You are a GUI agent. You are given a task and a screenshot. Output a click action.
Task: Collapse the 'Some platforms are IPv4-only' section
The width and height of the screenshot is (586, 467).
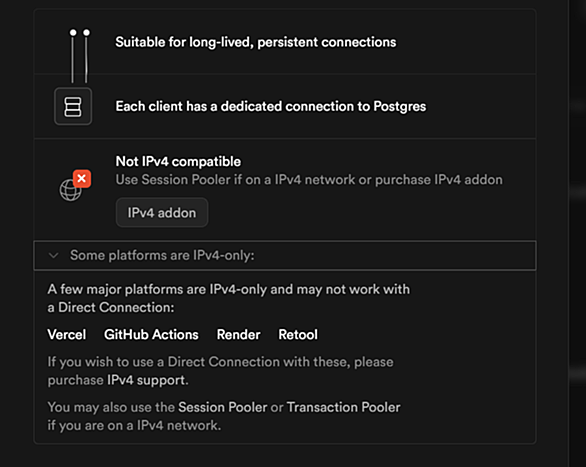(x=285, y=256)
